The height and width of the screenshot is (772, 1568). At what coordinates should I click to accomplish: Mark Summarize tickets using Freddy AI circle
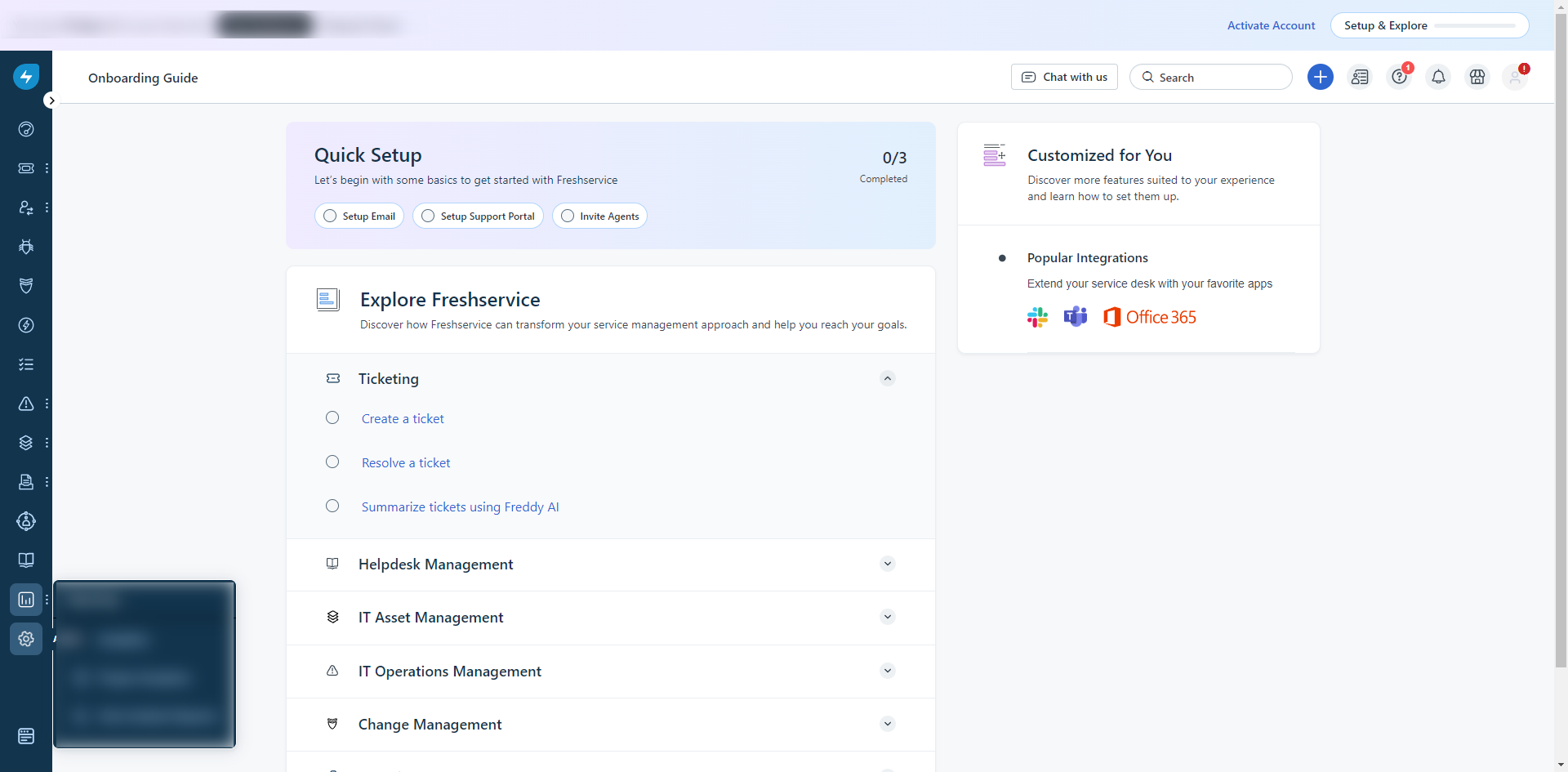point(332,506)
